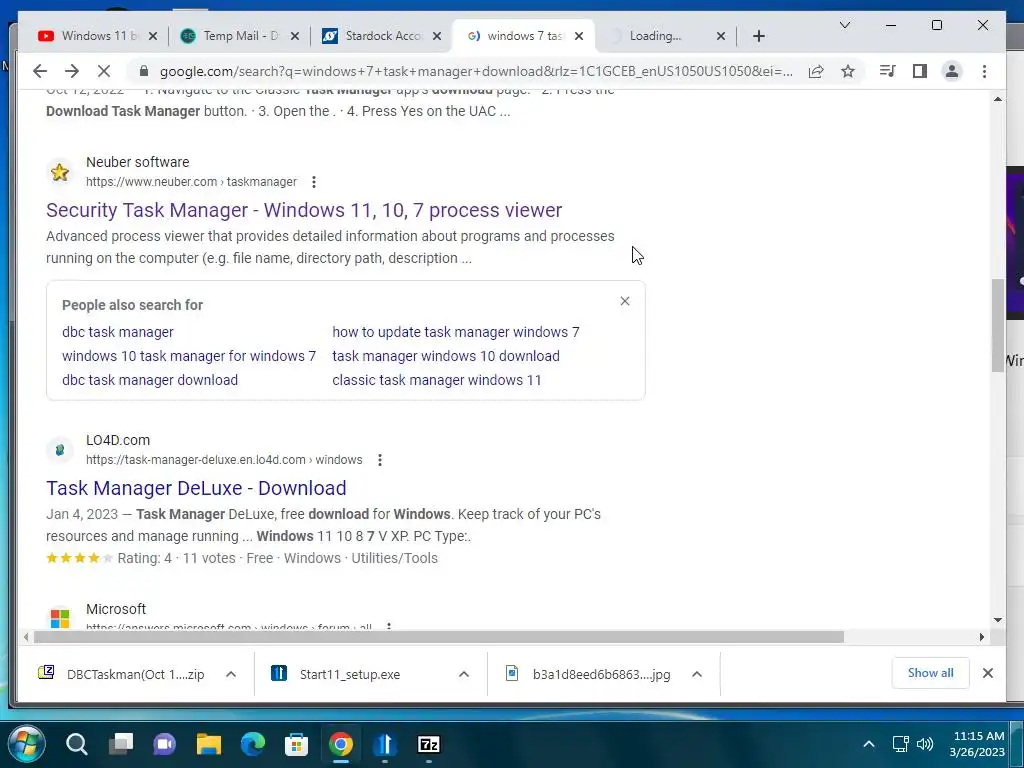Viewport: 1024px width, 768px height.
Task: Switch to Start11 app on taskbar
Action: coord(385,744)
